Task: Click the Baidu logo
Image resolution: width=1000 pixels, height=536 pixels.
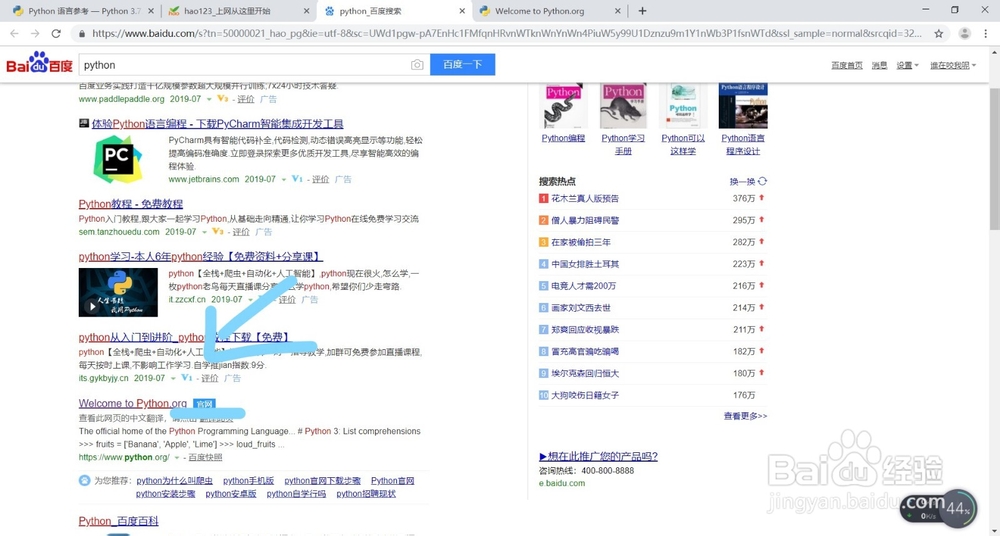Action: (x=40, y=64)
